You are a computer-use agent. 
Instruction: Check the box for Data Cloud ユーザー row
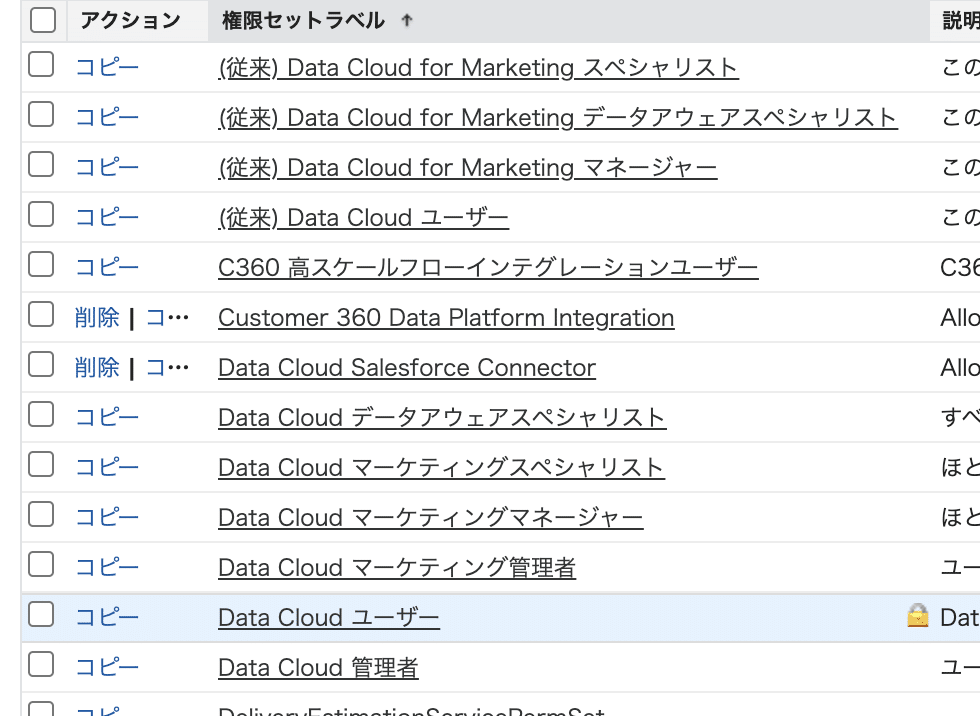coord(41,614)
